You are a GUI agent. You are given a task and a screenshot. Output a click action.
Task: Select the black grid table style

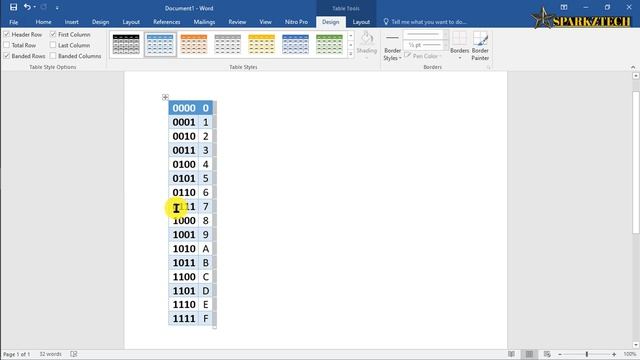tap(126, 44)
